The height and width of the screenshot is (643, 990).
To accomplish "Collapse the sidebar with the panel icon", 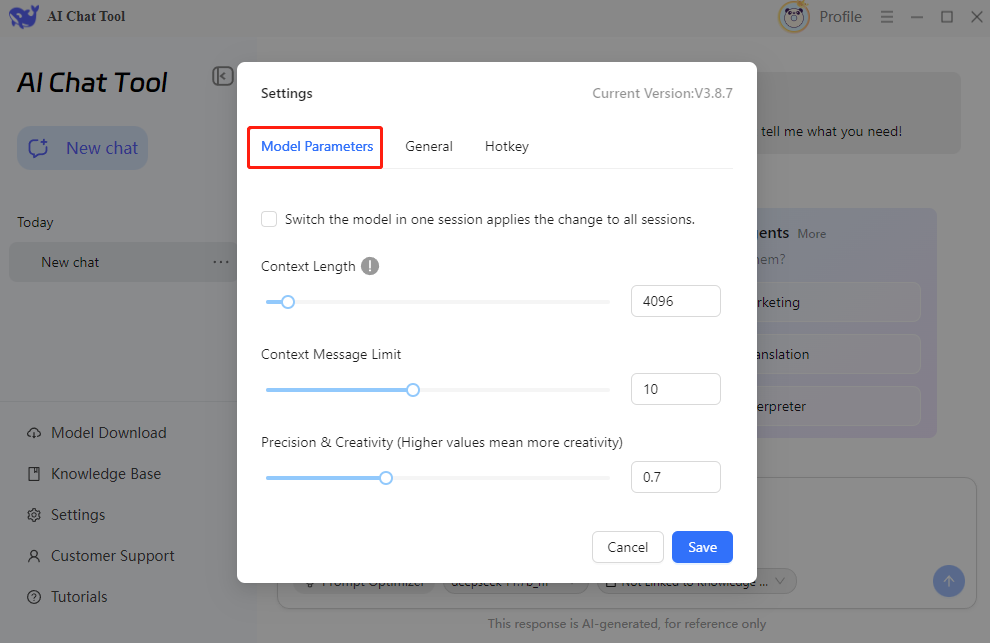I will (x=222, y=76).
